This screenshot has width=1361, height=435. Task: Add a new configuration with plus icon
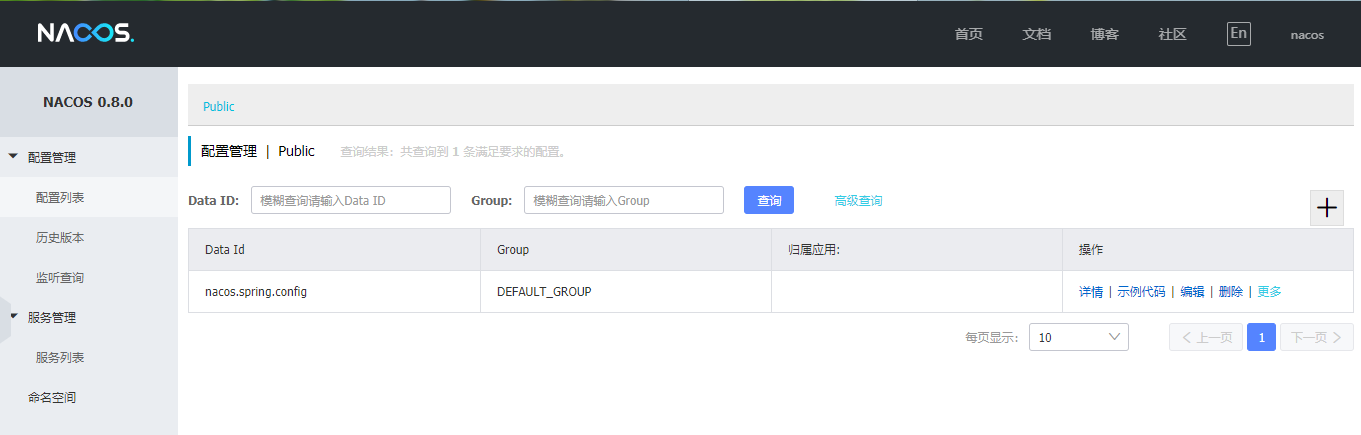point(1327,208)
